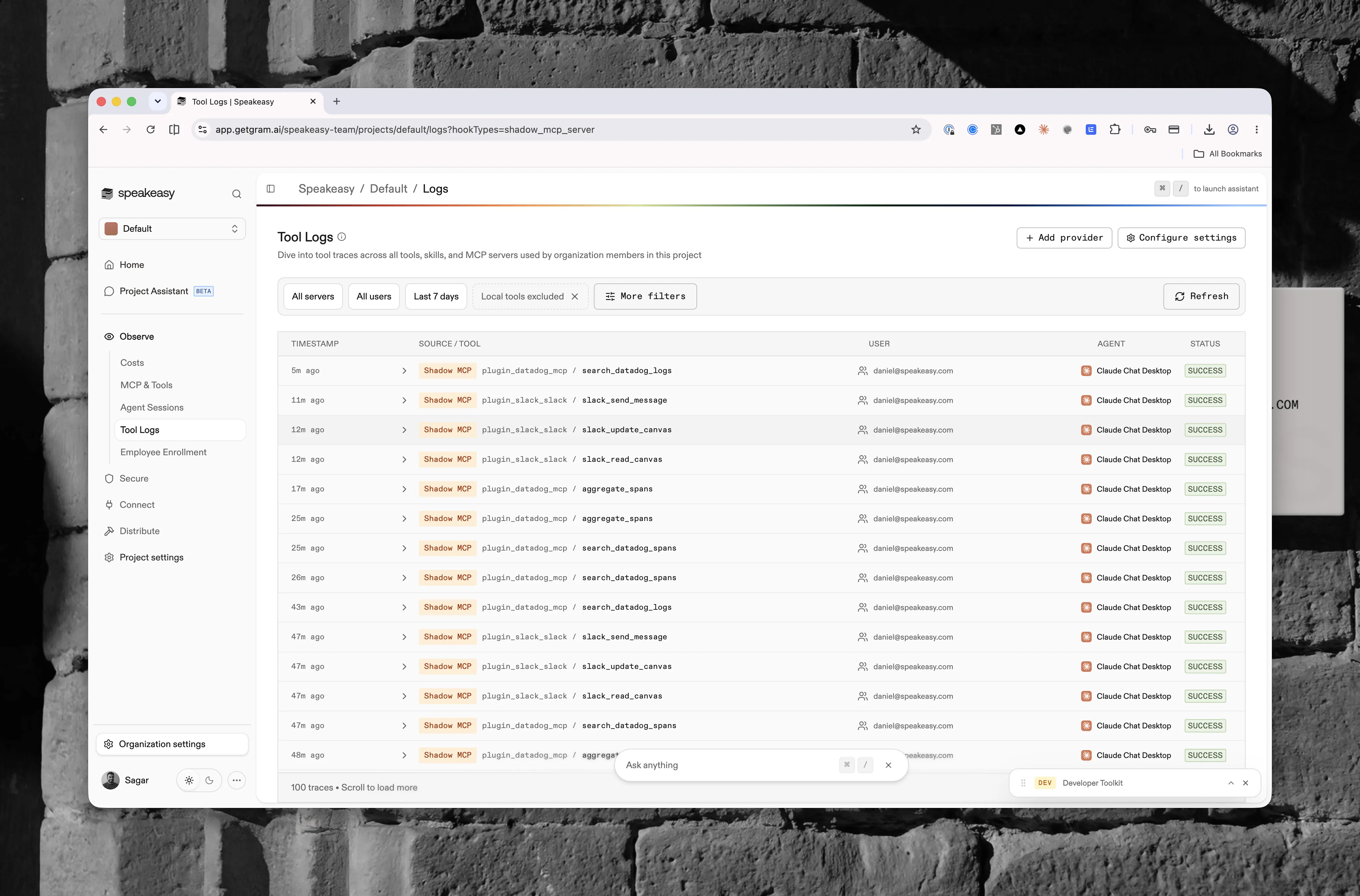The image size is (1360, 896).
Task: Open MCP & Tools section
Action: (146, 385)
